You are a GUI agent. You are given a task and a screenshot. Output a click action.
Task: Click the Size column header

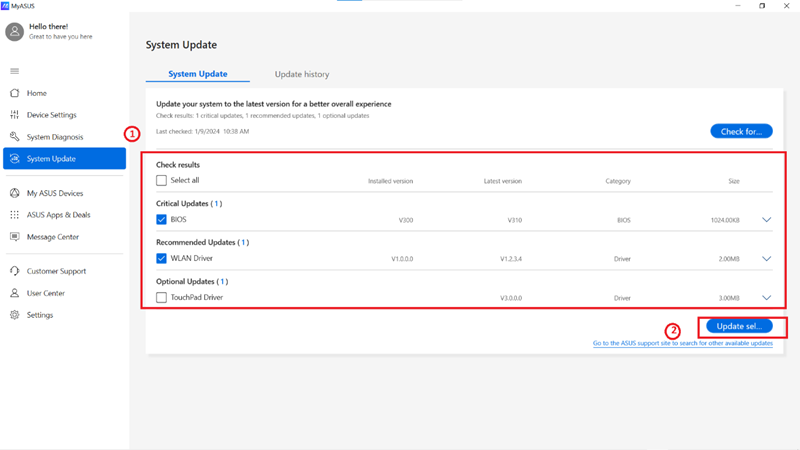point(734,181)
